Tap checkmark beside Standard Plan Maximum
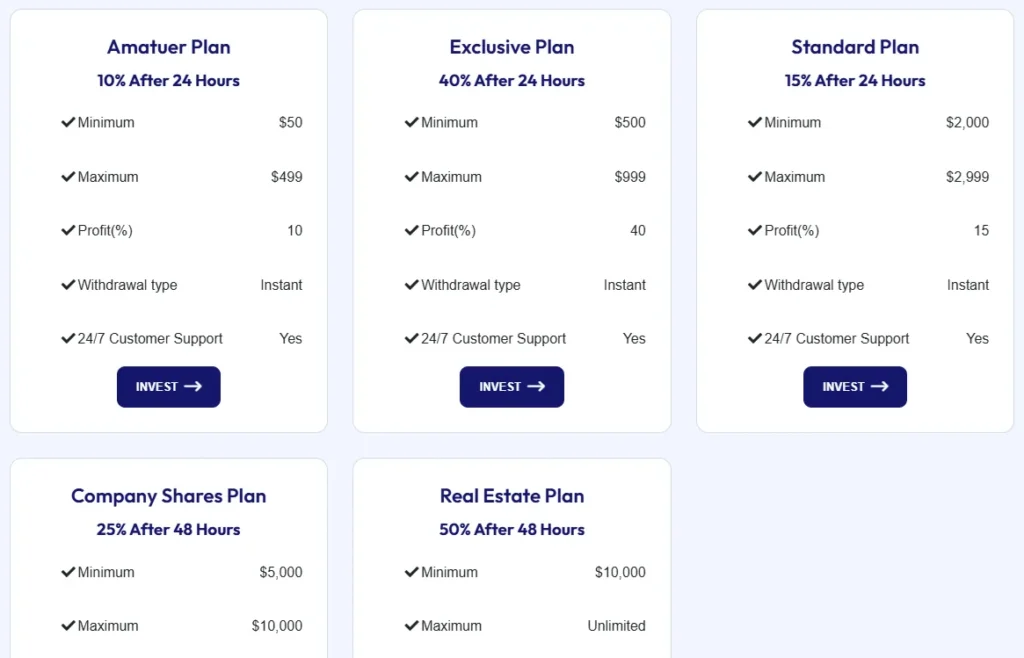The width and height of the screenshot is (1024, 658). [x=755, y=177]
